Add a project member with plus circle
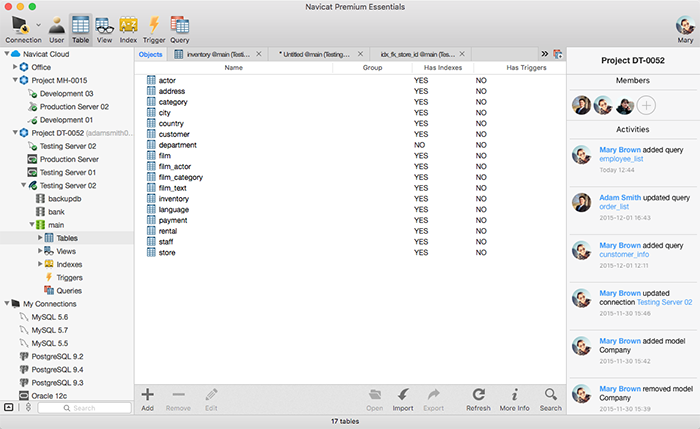The width and height of the screenshot is (700, 429). pyautogui.click(x=646, y=106)
